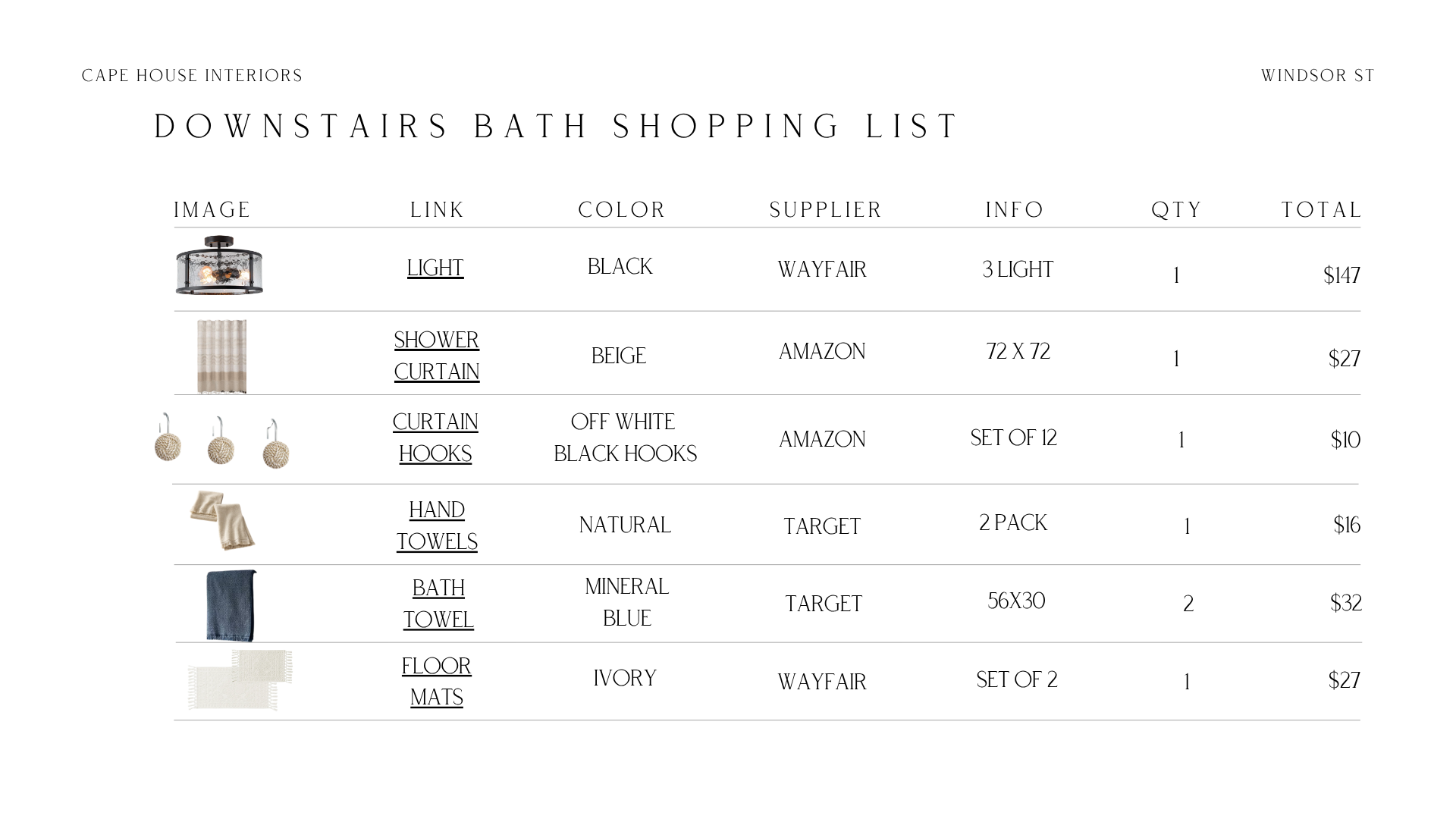Select the $147 total for the light
1456x819 pixels.
point(1341,275)
